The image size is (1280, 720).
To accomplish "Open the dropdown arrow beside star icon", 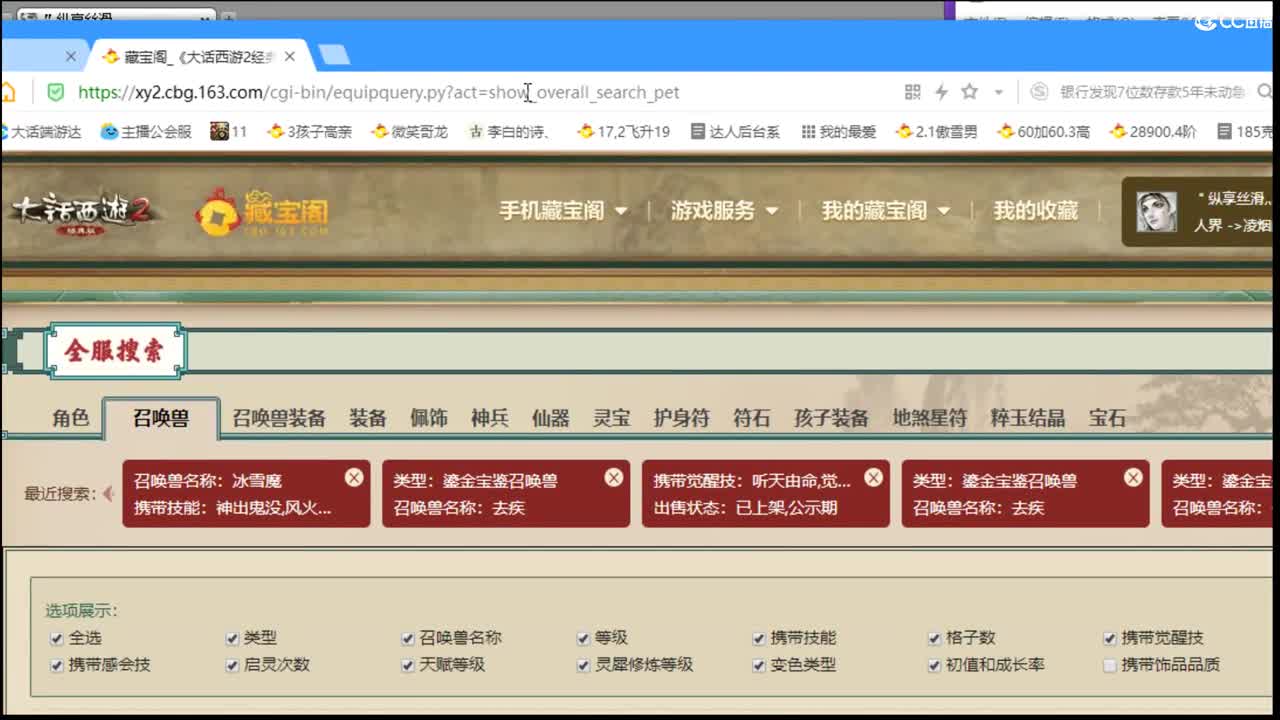I will point(998,92).
